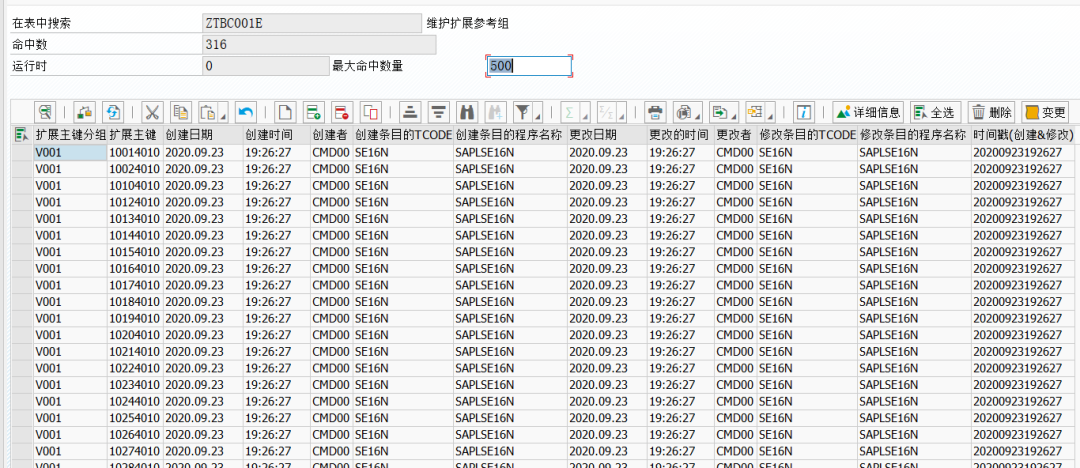Image resolution: width=1080 pixels, height=468 pixels.
Task: Click the 创建条目的程序名称 column header
Action: [x=510, y=134]
